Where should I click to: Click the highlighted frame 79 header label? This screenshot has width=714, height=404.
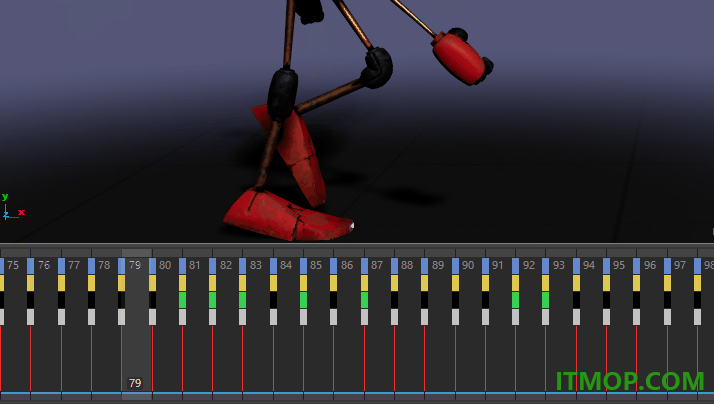[135, 265]
